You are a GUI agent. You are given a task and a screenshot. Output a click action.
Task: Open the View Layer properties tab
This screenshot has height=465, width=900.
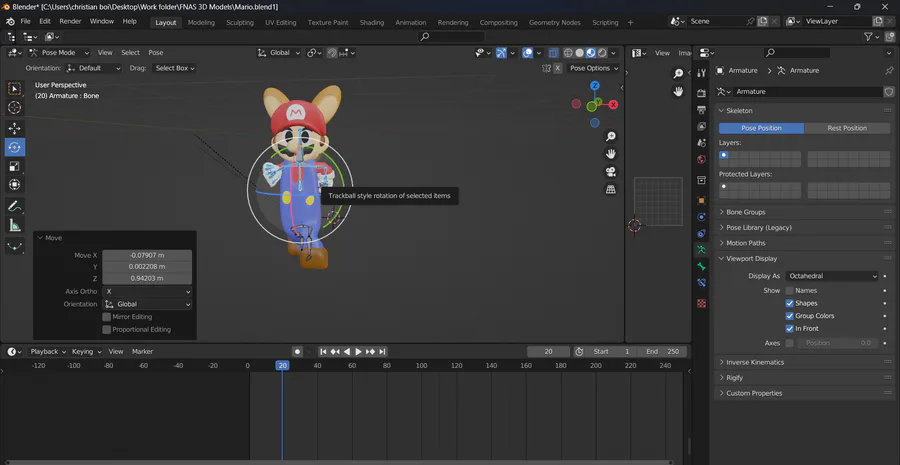(701, 126)
